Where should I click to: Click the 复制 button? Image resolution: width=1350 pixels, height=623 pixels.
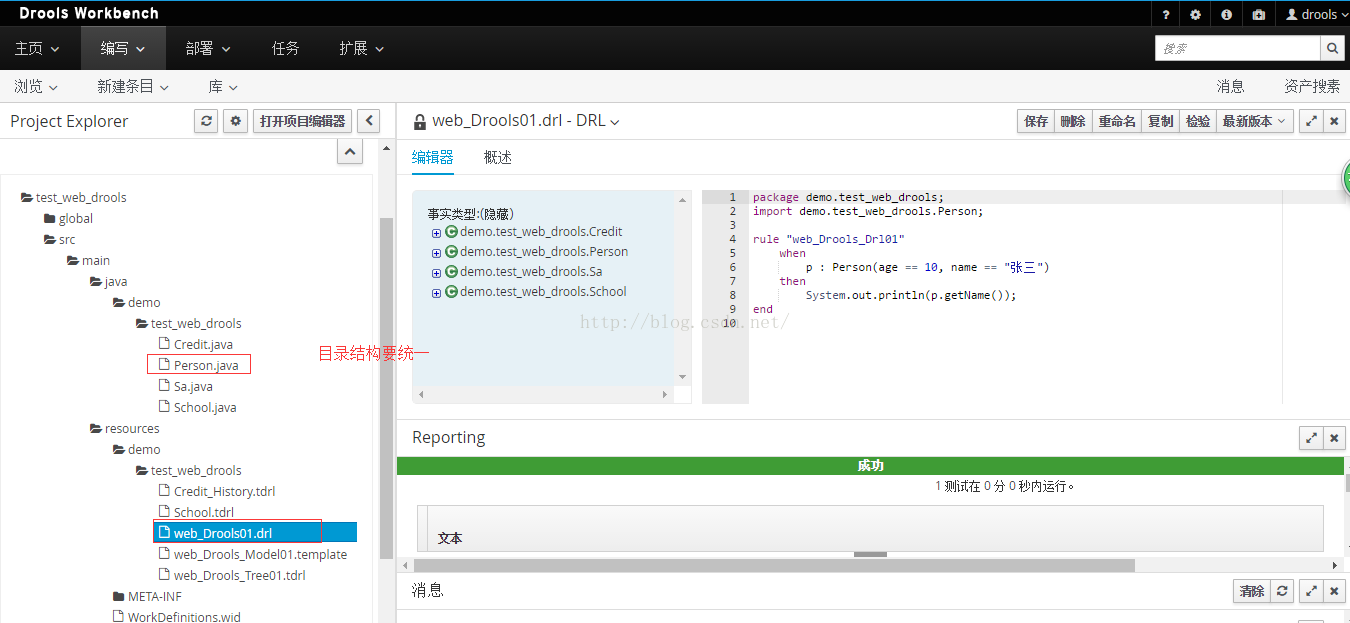click(1161, 121)
